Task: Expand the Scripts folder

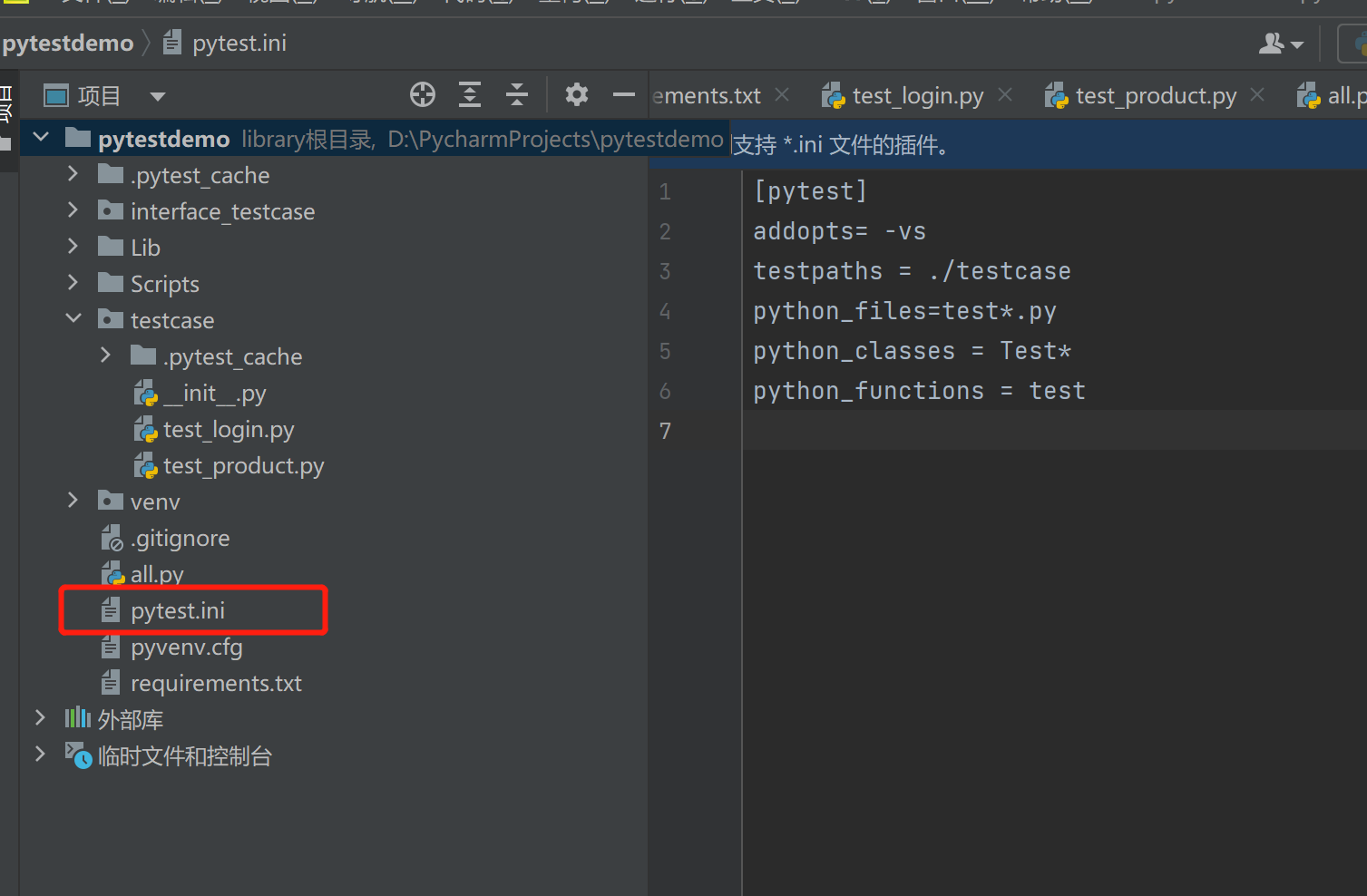Action: coord(73,283)
